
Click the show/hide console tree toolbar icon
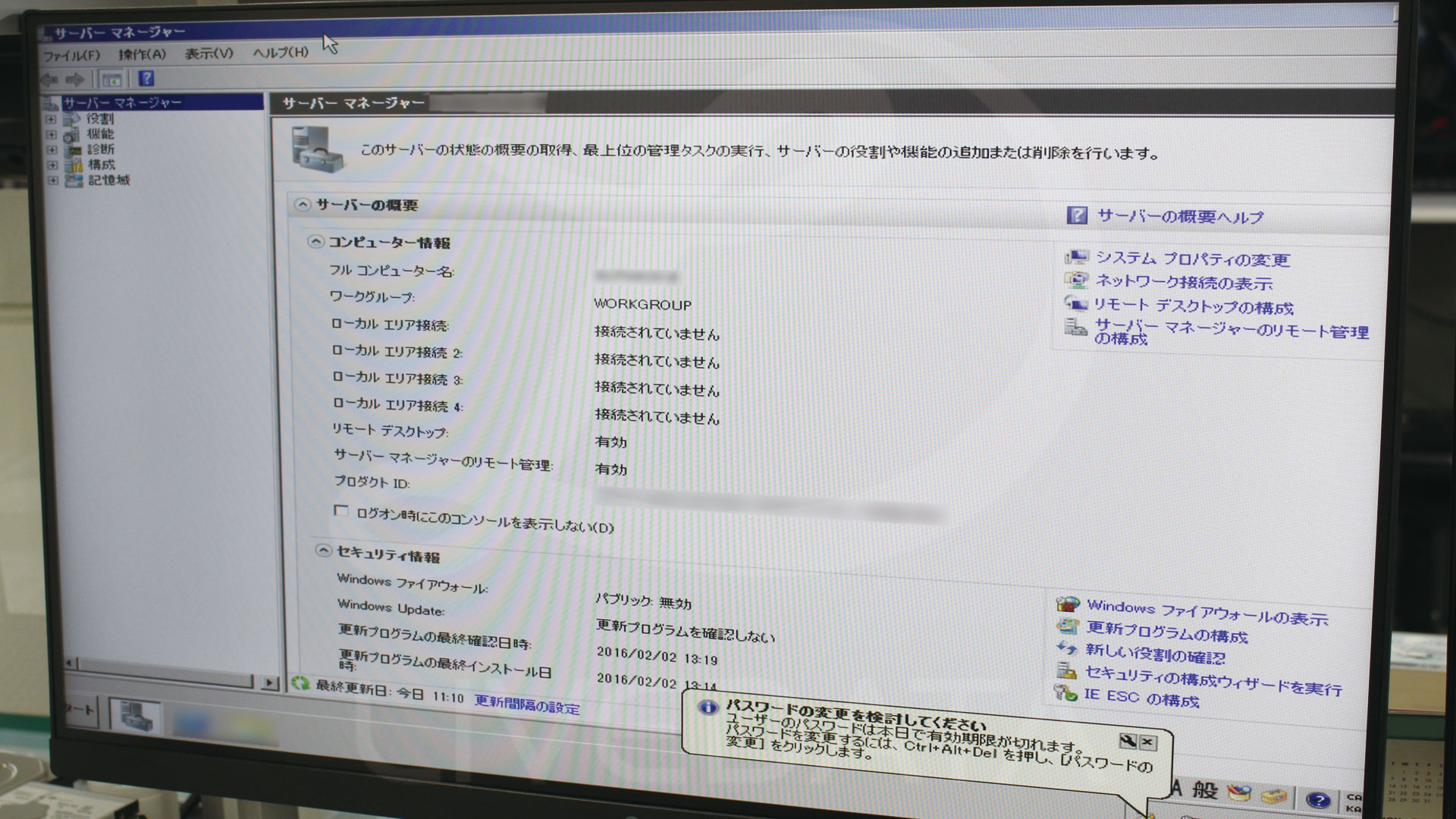(x=111, y=79)
